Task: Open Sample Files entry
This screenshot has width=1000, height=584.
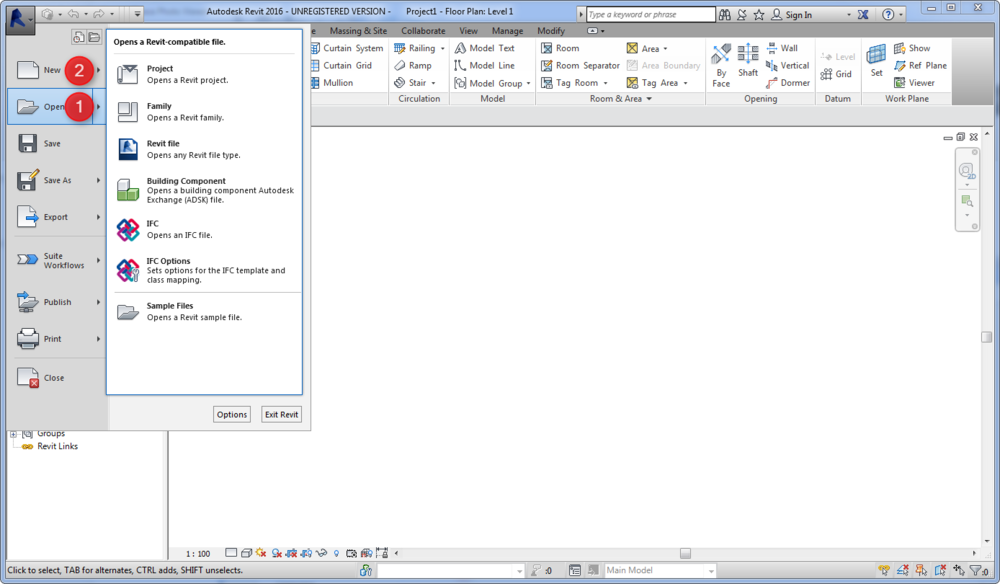Action: click(x=204, y=311)
